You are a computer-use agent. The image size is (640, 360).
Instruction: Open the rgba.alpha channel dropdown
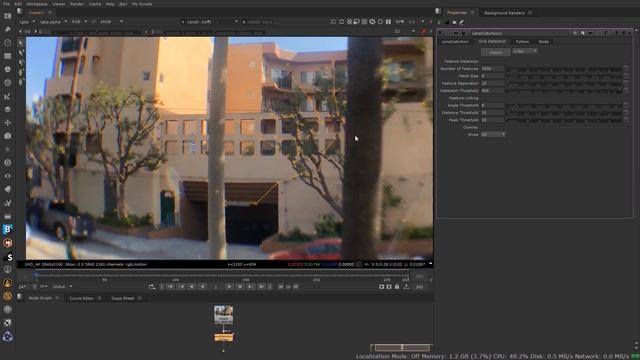[x=53, y=22]
